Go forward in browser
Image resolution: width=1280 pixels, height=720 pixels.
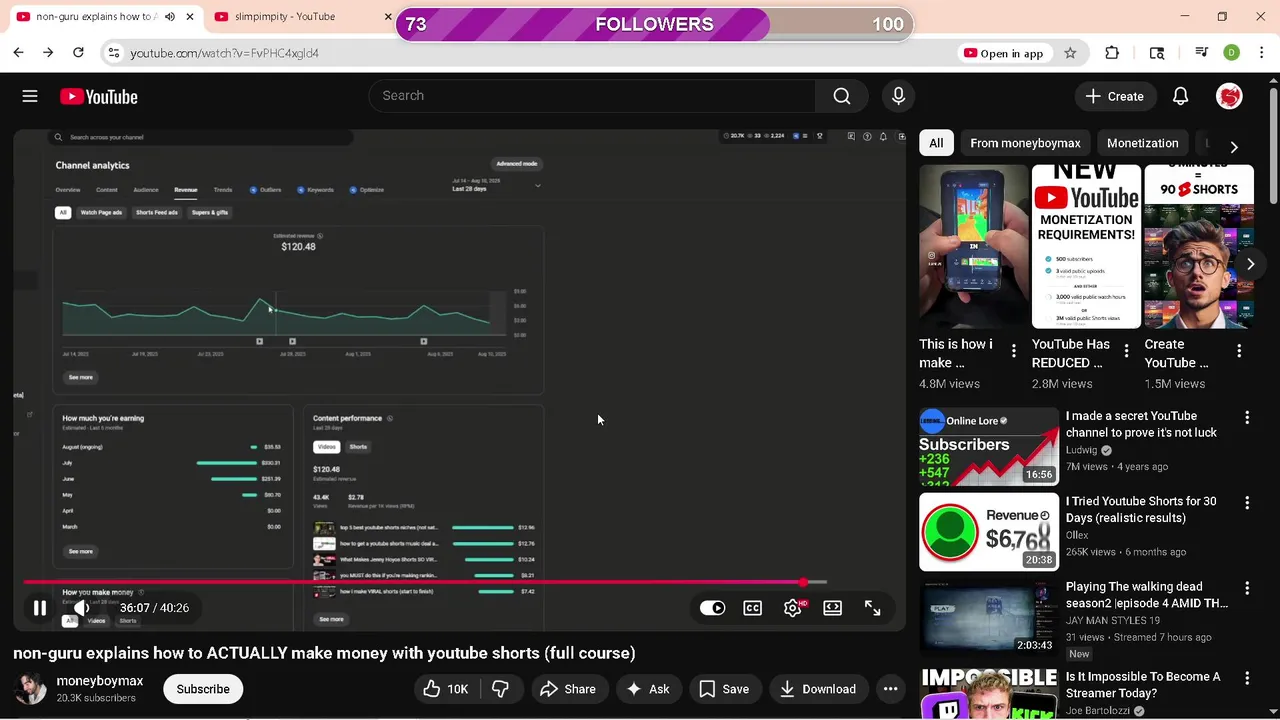click(x=48, y=52)
